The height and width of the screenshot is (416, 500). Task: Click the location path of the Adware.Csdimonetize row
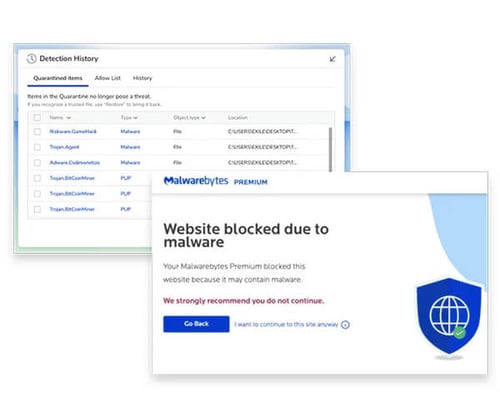pos(262,163)
